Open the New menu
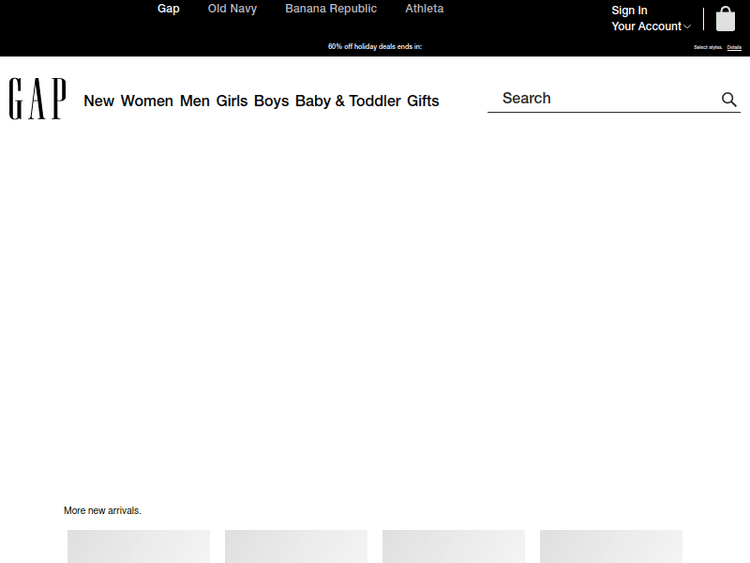This screenshot has height=563, width=750. click(99, 101)
